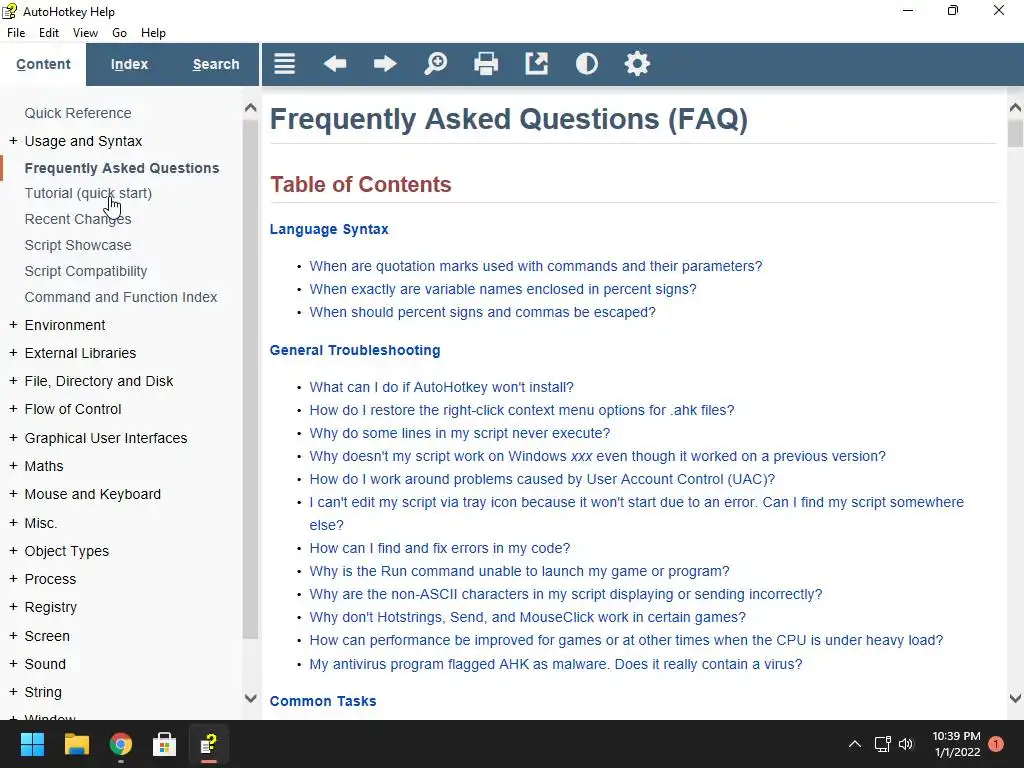Open page in browser via external-link icon
Viewport: 1024px width, 768px height.
[x=536, y=64]
